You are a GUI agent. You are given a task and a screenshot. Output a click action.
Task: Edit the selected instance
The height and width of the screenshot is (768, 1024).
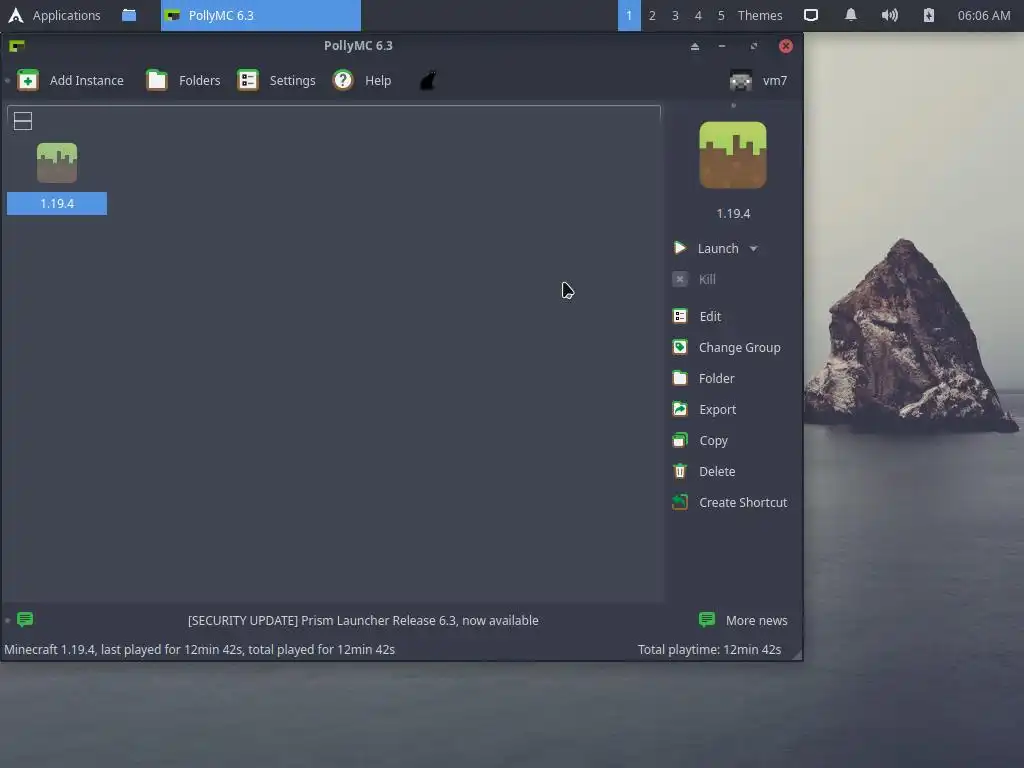click(697, 316)
